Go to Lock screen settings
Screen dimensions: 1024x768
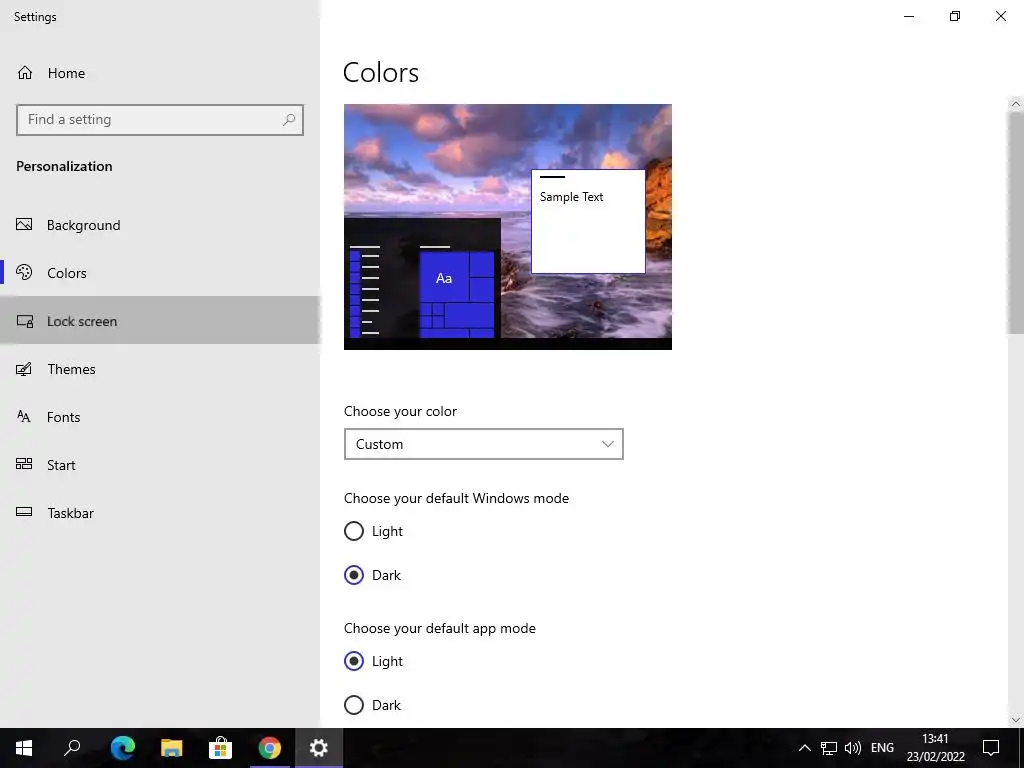point(160,321)
